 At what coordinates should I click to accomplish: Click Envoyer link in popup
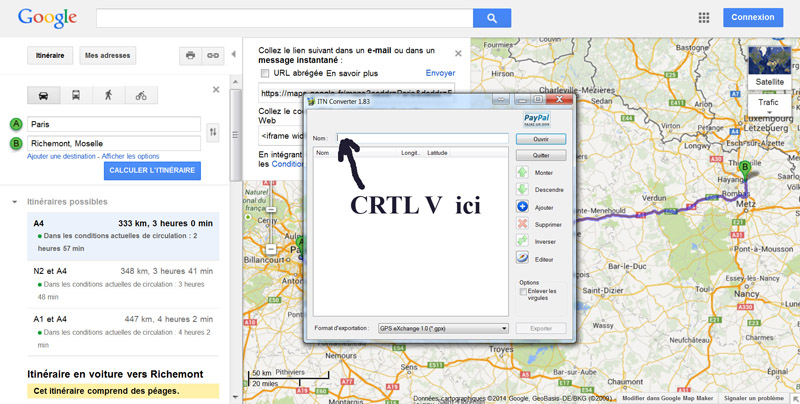tap(440, 73)
